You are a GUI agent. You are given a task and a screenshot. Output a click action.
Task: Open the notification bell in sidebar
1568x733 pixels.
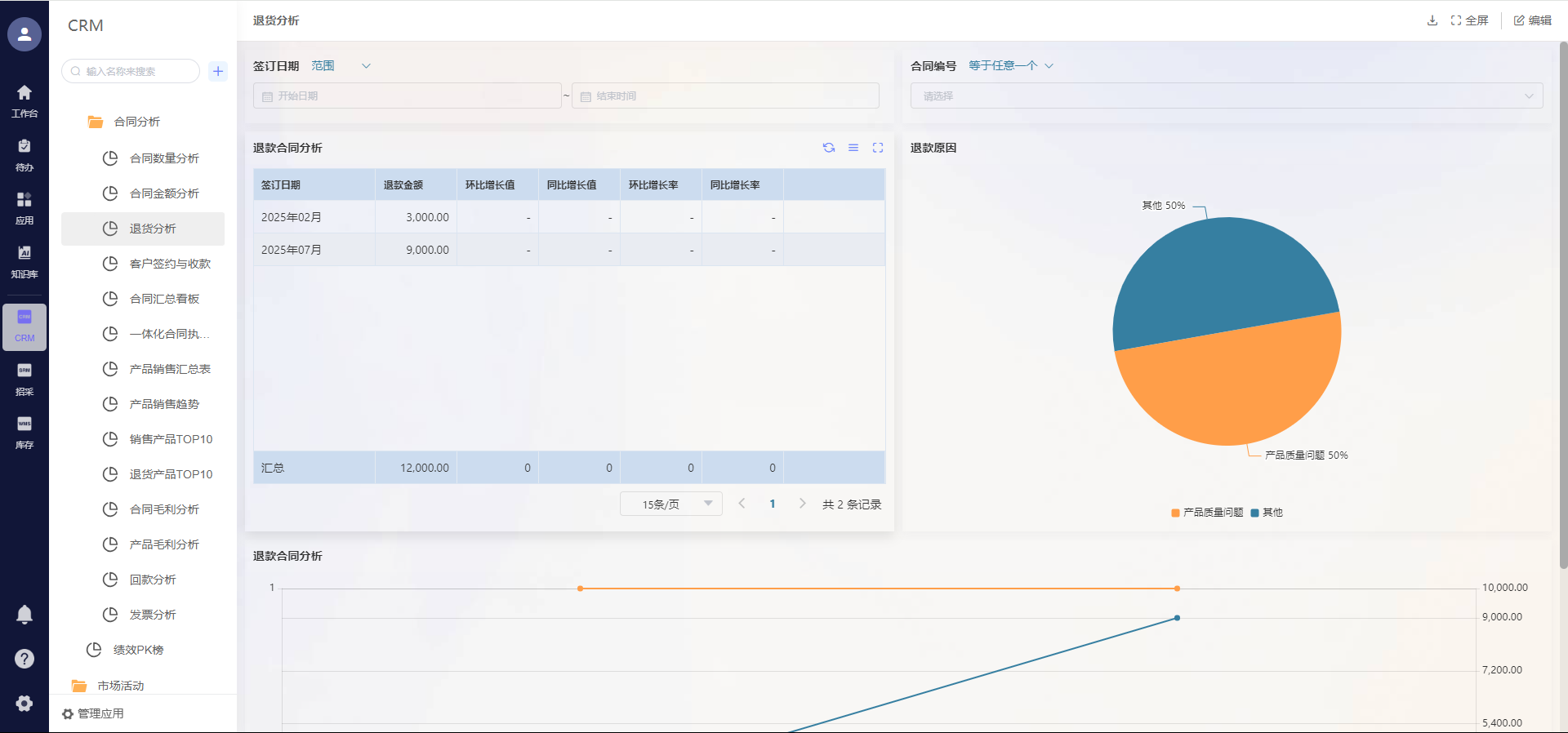pos(24,615)
